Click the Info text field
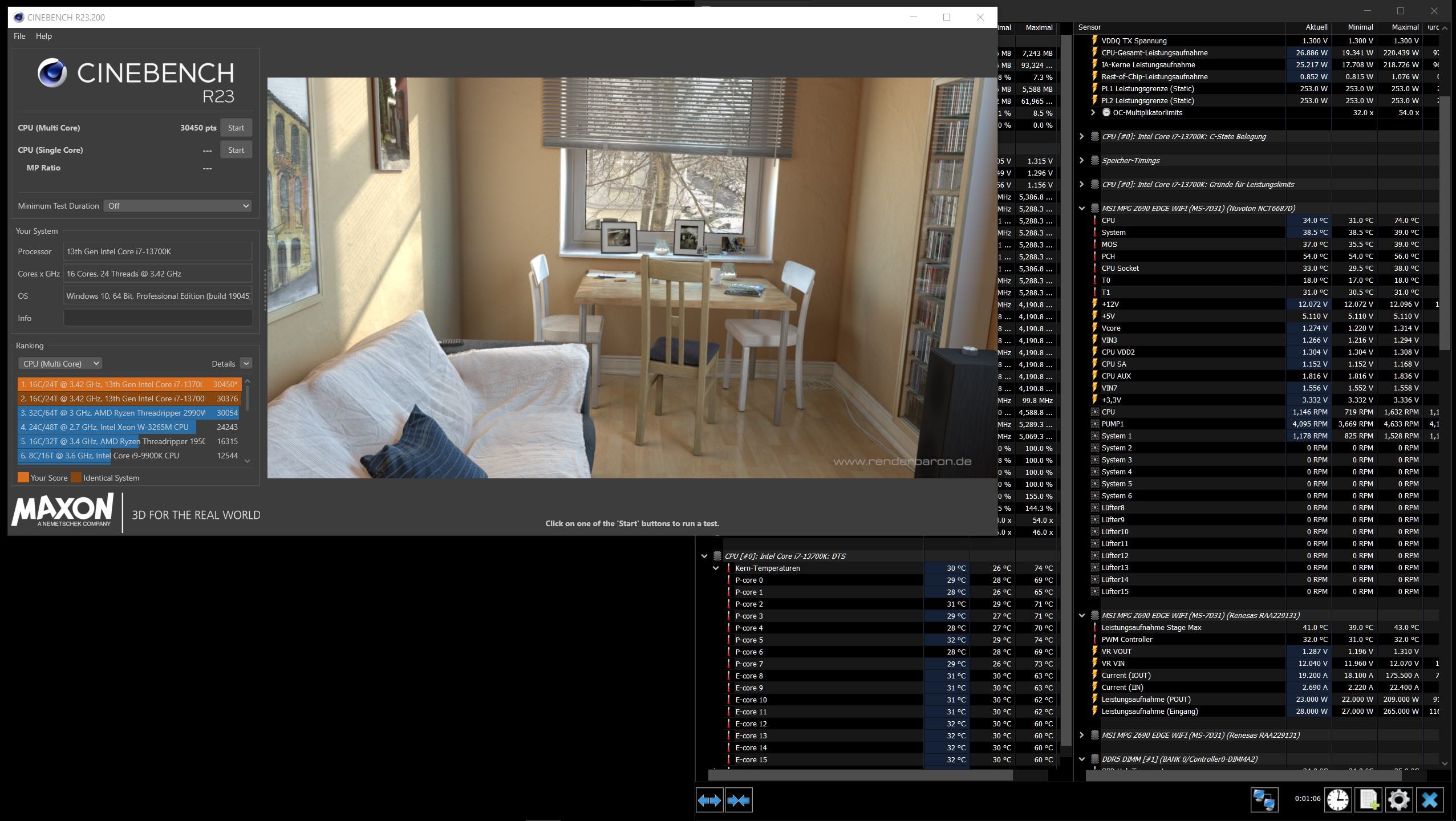The width and height of the screenshot is (1456, 821). [x=157, y=318]
